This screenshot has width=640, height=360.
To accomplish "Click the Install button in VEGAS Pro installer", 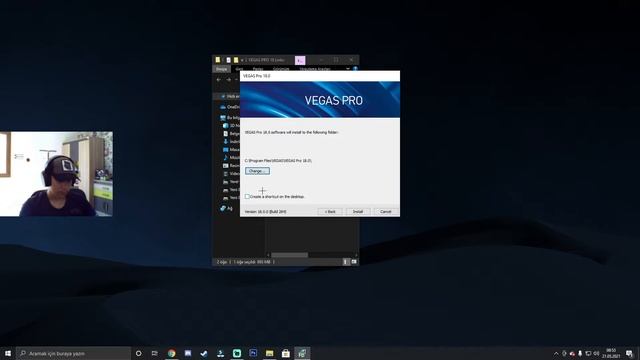I will tap(358, 211).
